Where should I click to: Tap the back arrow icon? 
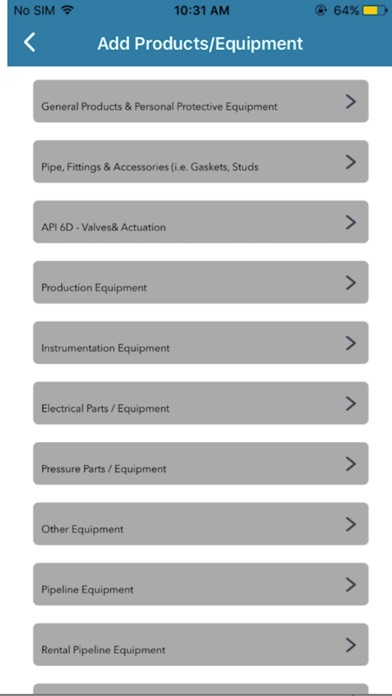30,43
